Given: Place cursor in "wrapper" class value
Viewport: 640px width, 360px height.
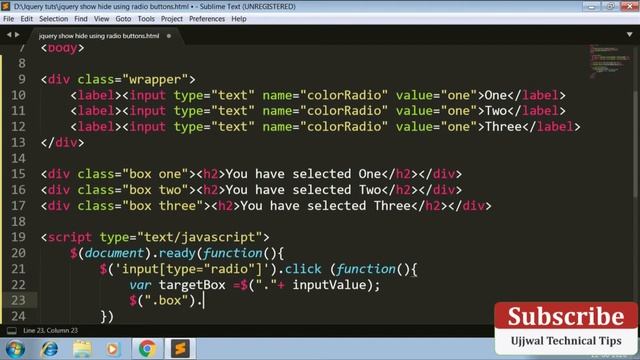Looking at the screenshot, I should point(155,79).
